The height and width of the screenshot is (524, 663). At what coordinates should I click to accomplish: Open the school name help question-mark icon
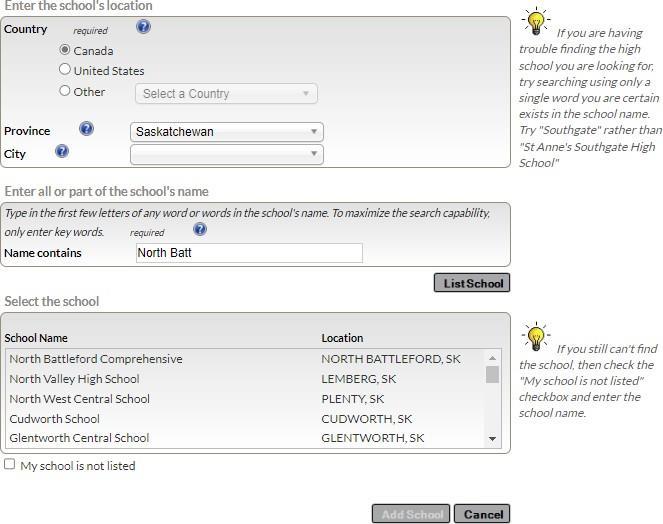click(x=200, y=229)
